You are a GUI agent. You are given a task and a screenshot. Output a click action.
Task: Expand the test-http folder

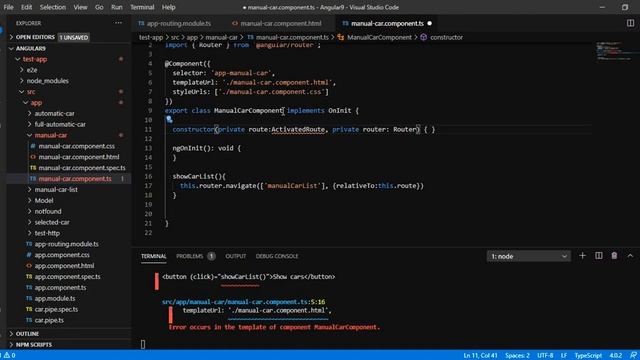47,233
